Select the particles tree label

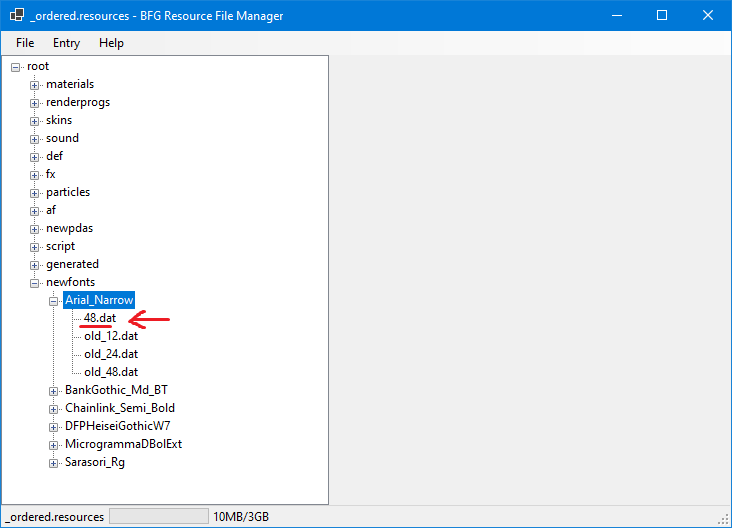click(x=68, y=192)
